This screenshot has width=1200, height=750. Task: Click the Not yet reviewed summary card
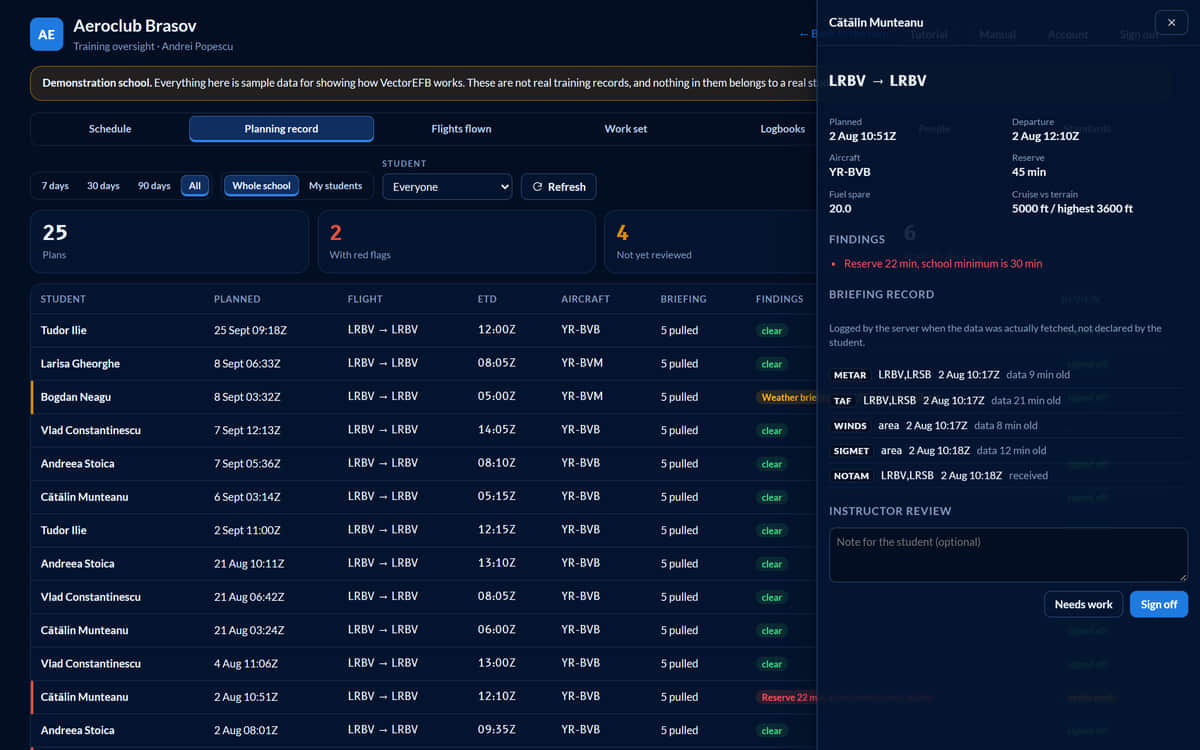[x=710, y=242]
